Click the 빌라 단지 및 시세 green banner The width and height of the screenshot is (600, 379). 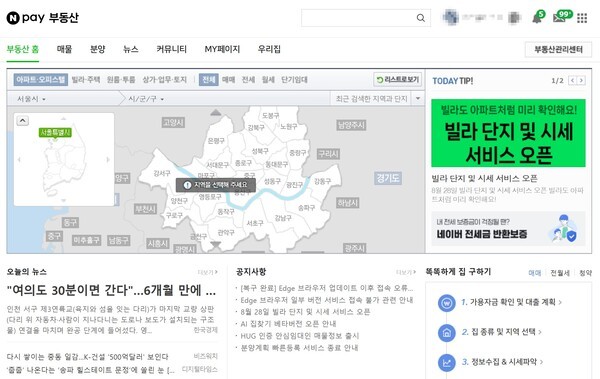pos(508,133)
